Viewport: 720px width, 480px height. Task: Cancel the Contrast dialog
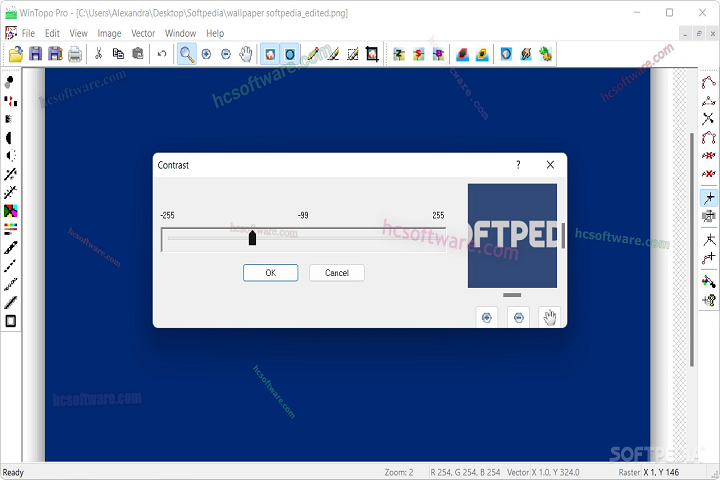pyautogui.click(x=337, y=273)
